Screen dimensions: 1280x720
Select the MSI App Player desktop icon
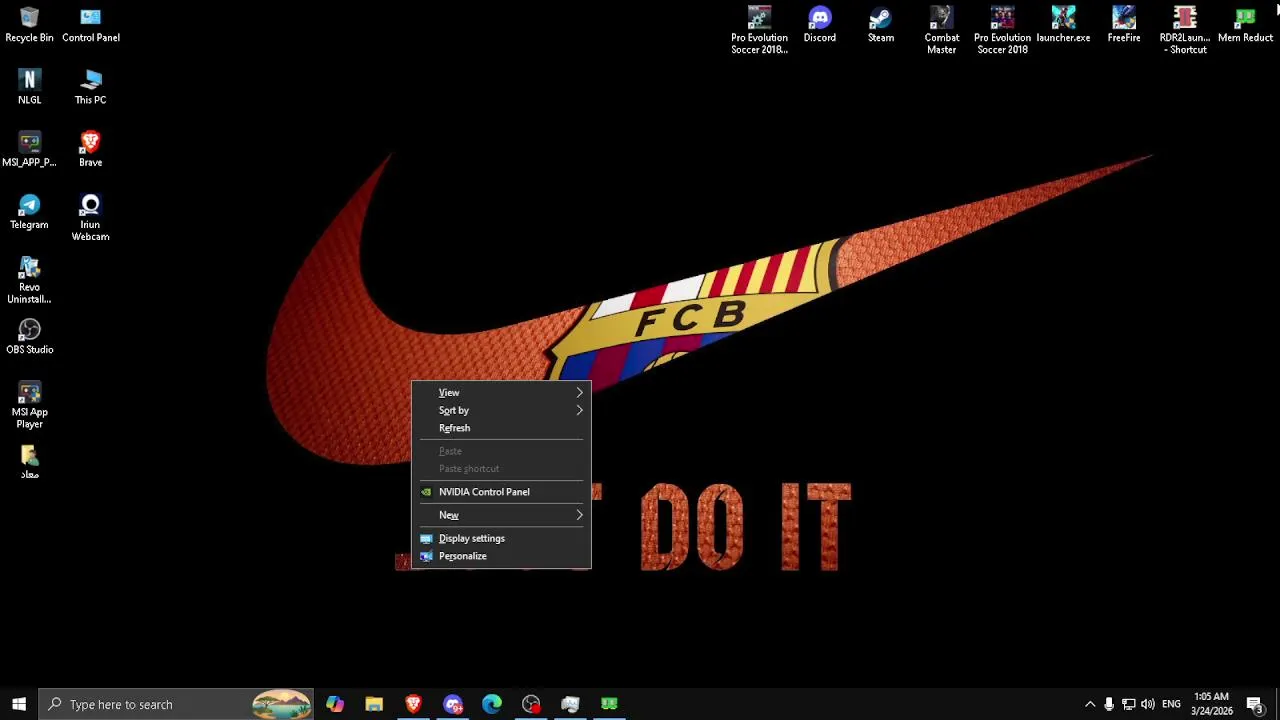coord(29,405)
